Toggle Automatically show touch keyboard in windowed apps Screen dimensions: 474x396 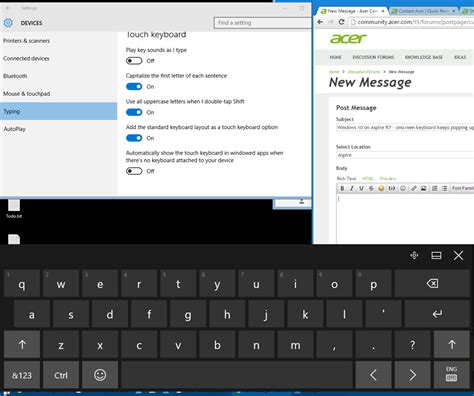point(134,171)
